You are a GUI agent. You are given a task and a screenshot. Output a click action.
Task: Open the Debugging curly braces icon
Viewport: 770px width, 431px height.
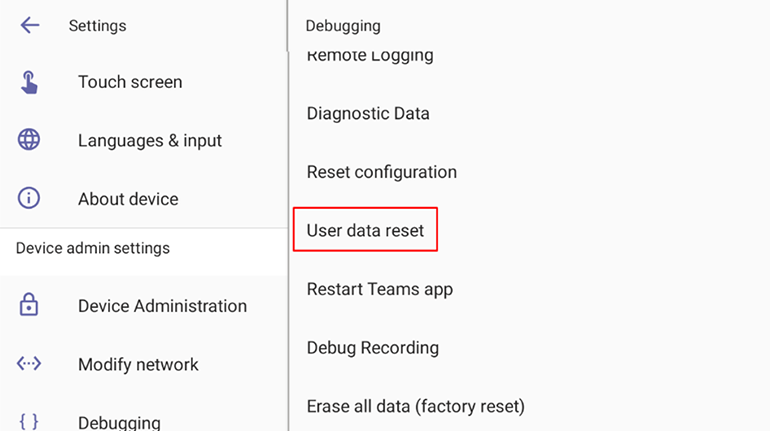point(29,422)
